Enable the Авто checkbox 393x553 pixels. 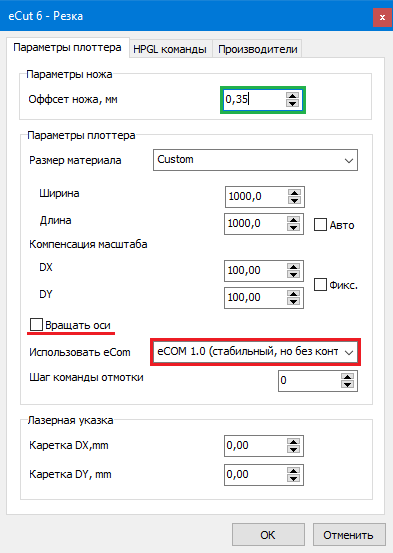click(320, 225)
